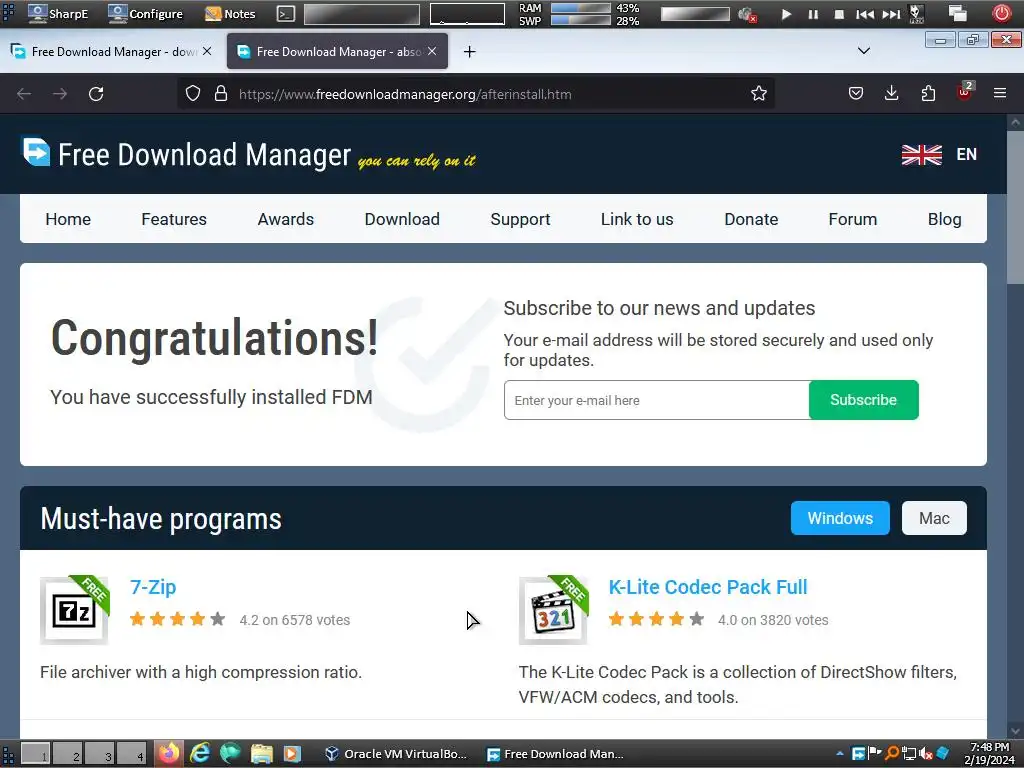Click the red power shutdown icon

click(x=1002, y=13)
